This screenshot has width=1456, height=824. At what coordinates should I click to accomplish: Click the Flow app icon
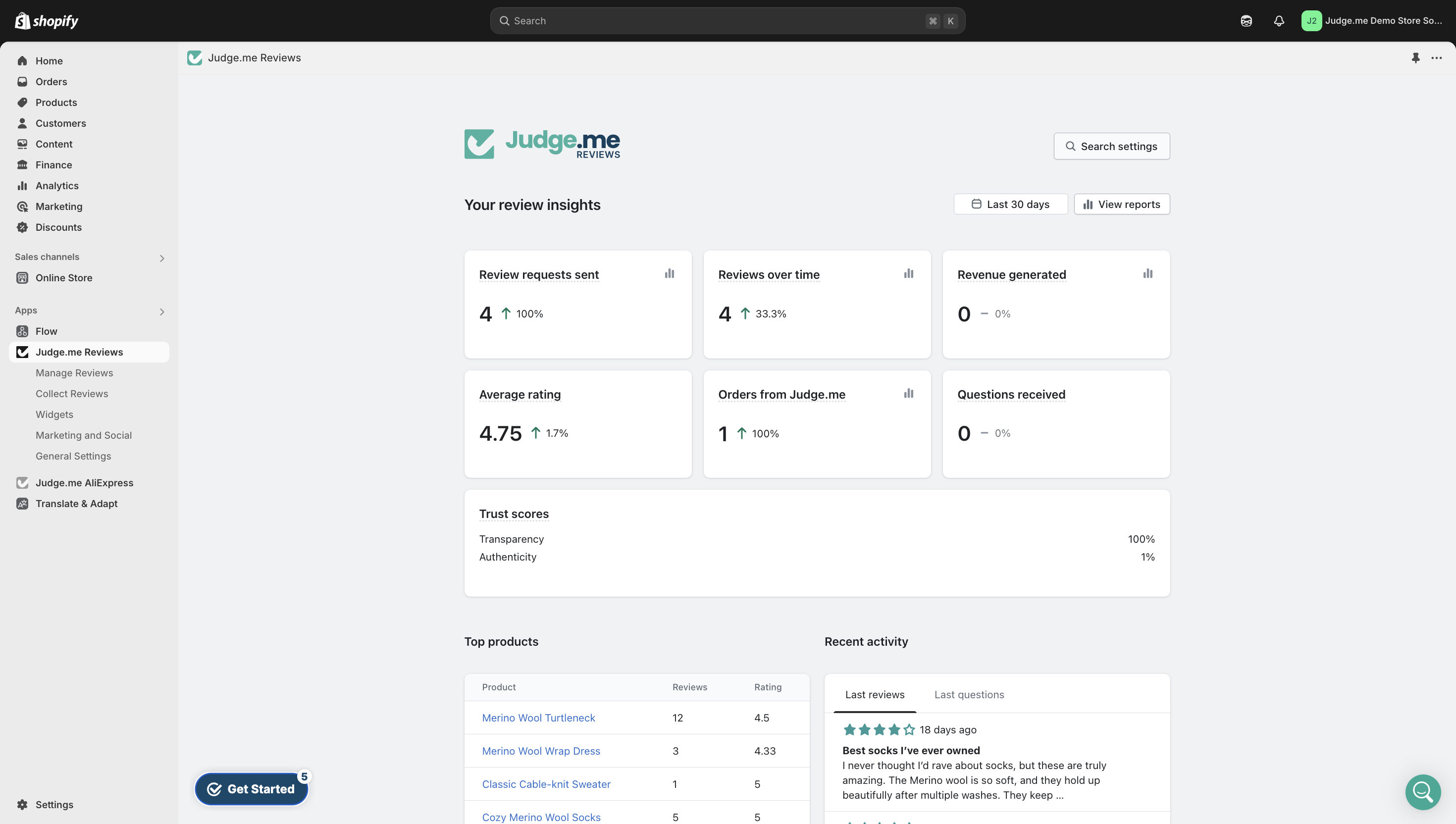22,331
